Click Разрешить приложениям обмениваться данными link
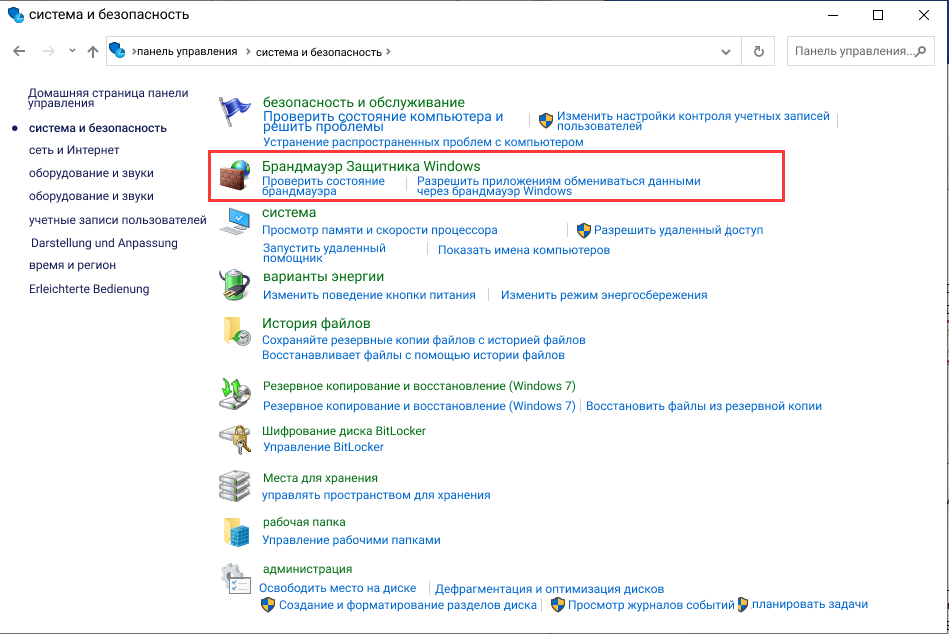Screen dimensions: 949x634 559,186
